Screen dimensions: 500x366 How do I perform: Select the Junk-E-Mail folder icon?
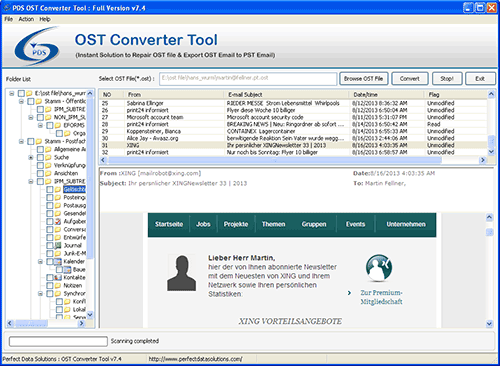(x=58, y=253)
